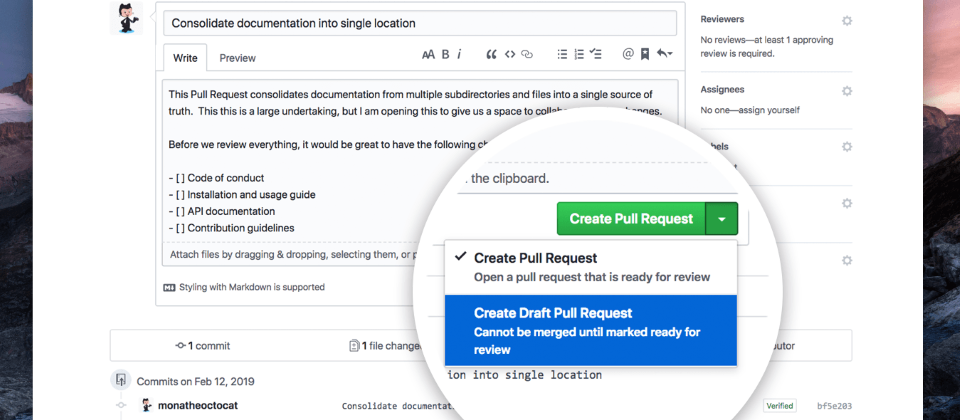The height and width of the screenshot is (420, 960).
Task: Click the Assignees sidebar heading
Action: [x=722, y=89]
